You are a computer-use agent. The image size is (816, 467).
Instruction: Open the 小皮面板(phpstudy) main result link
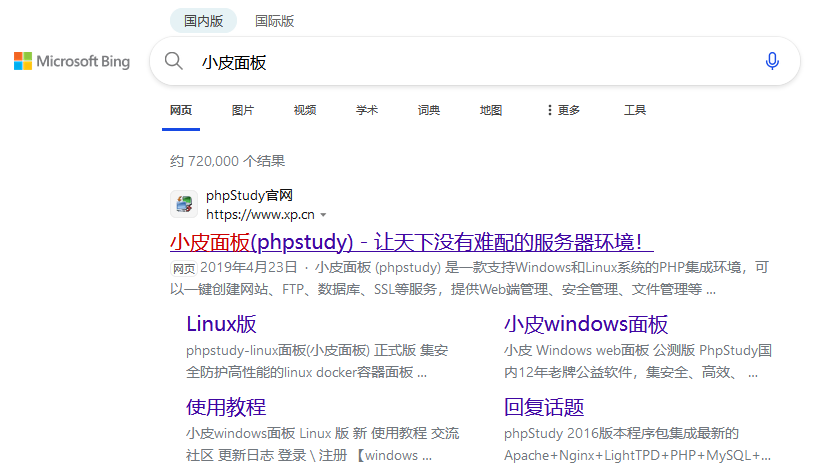pyautogui.click(x=411, y=242)
